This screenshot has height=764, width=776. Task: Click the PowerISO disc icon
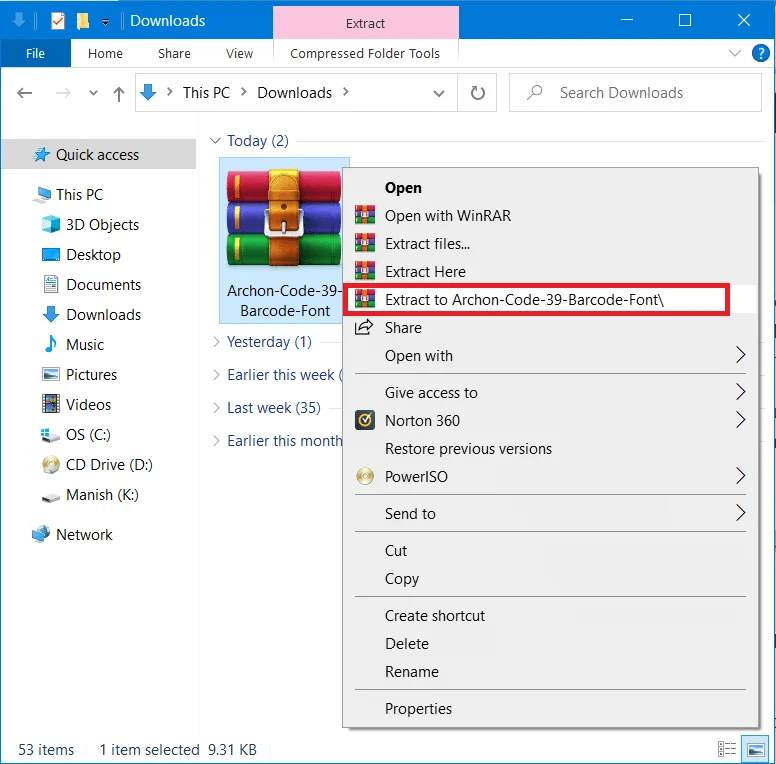[x=365, y=476]
